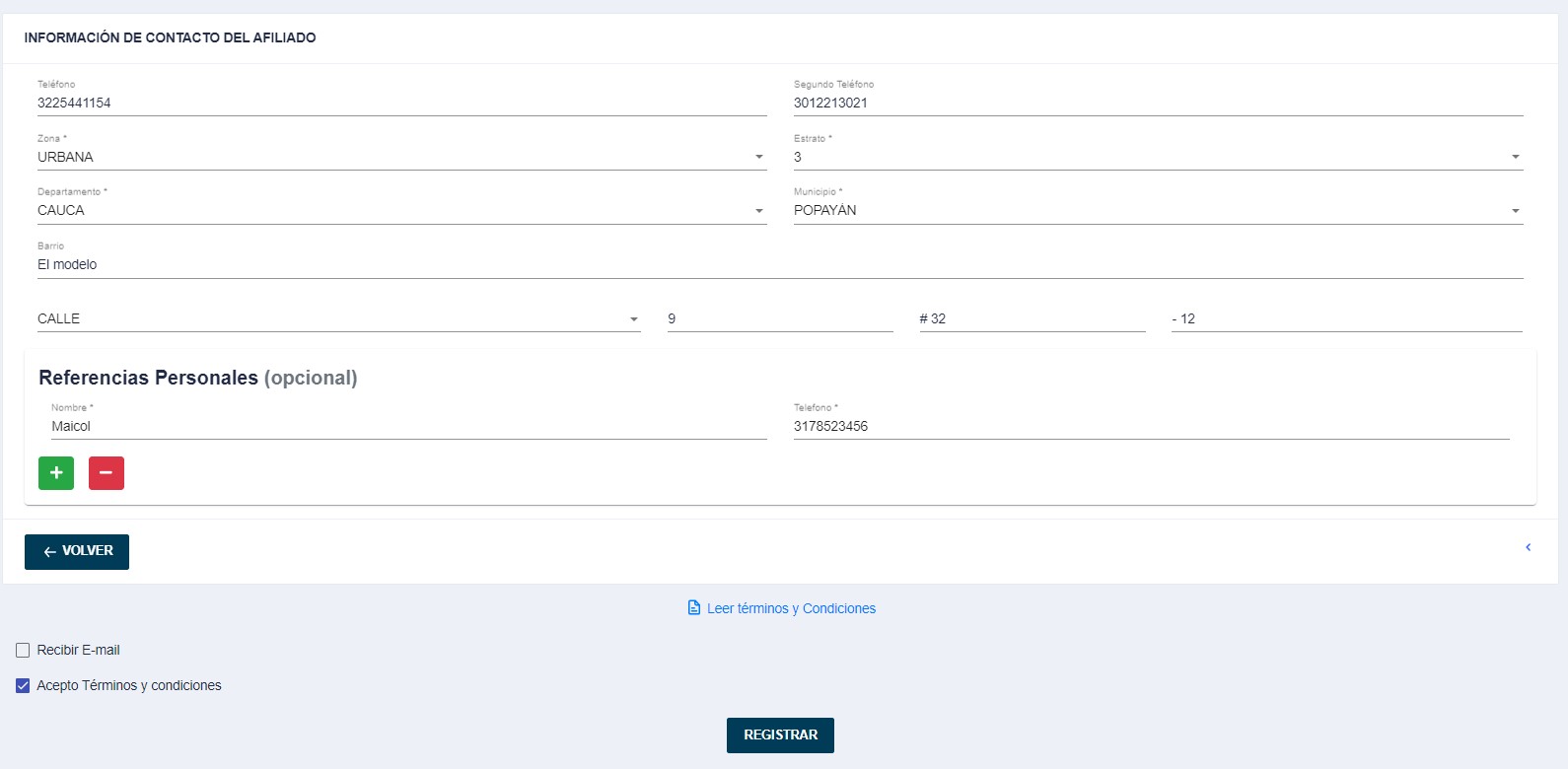
Task: Expand the Municipio dropdown showing POPAYÁN
Action: (1159, 210)
